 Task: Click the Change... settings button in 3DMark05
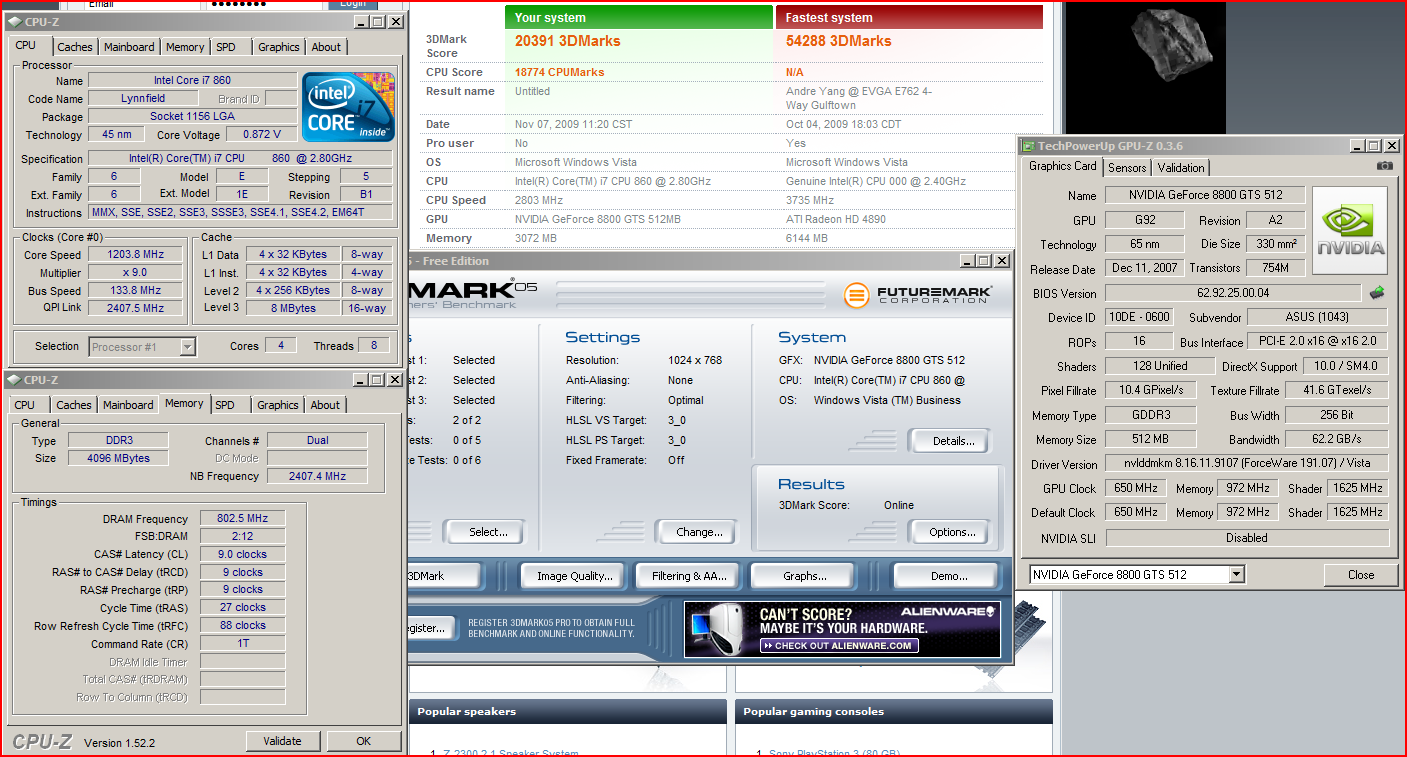(x=696, y=532)
